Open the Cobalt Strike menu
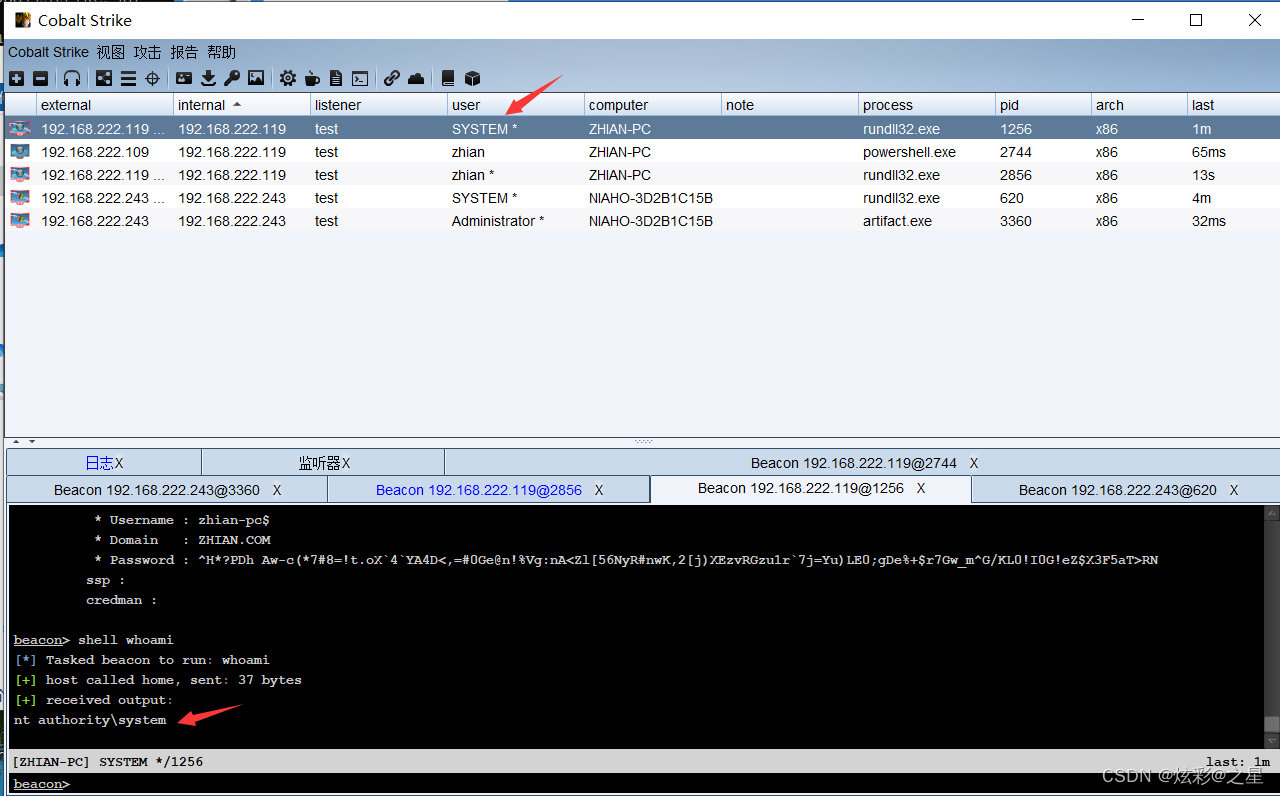The image size is (1280, 796). [x=48, y=52]
